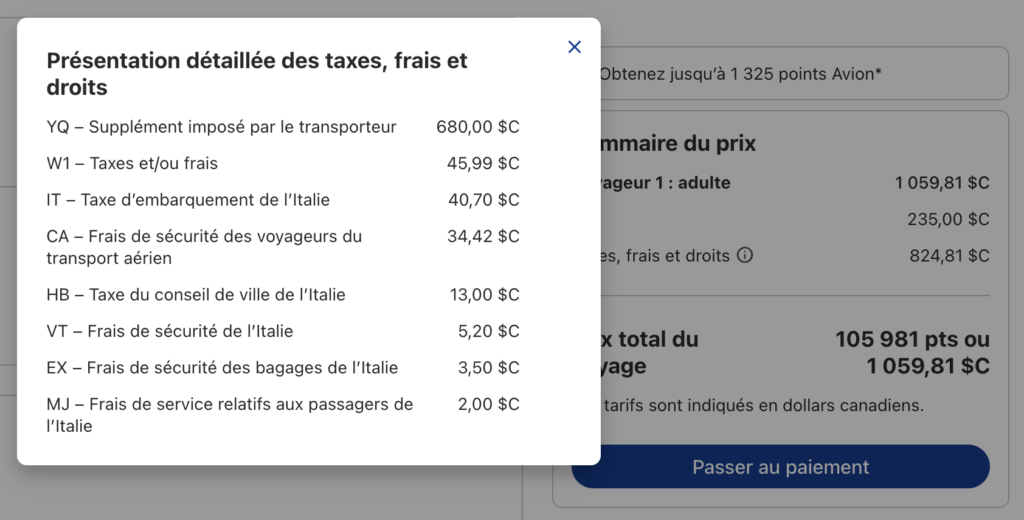
Task: Click the EX Italy baggage security fee label
Action: (x=222, y=367)
